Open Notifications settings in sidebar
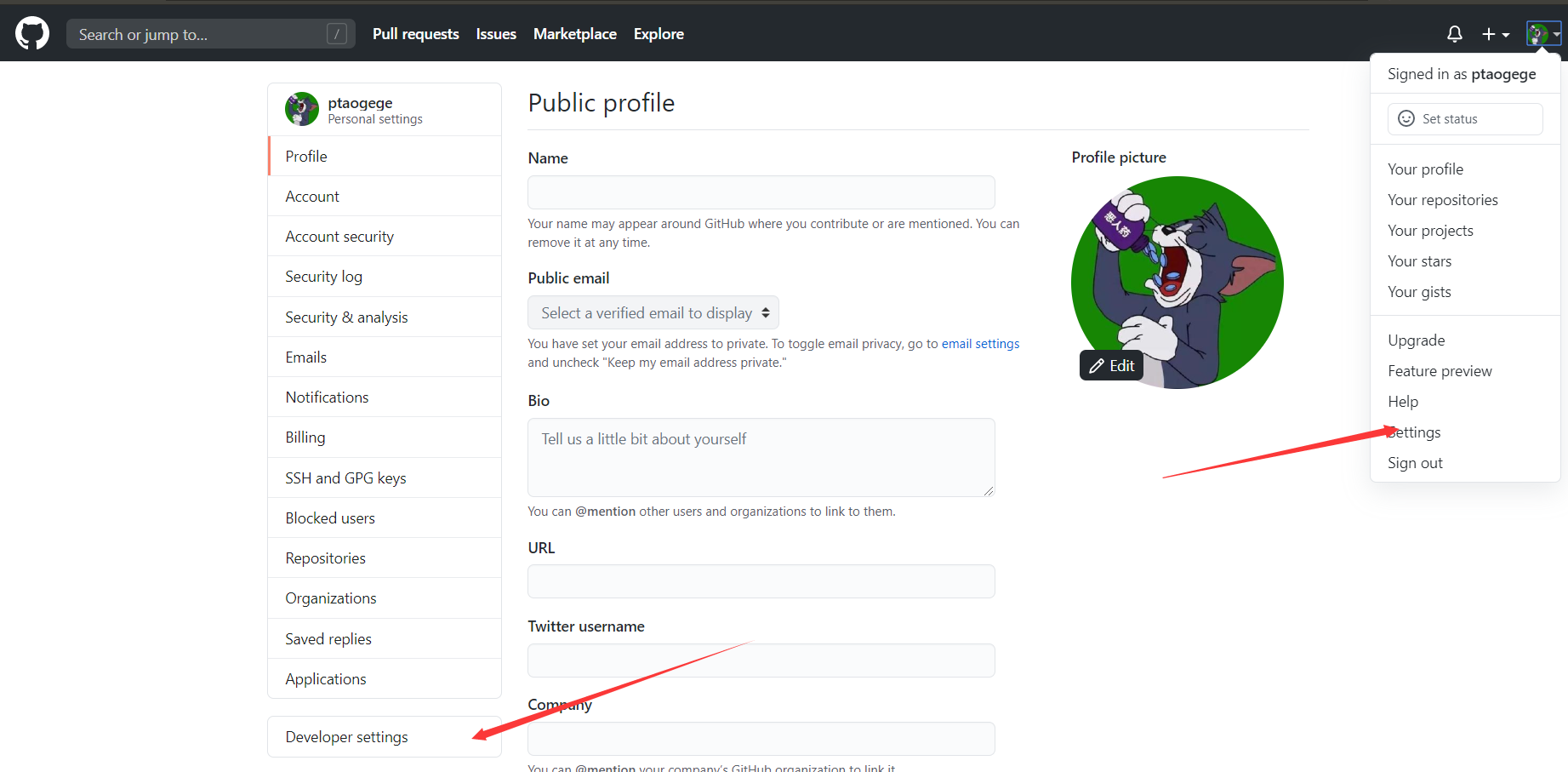 385,397
